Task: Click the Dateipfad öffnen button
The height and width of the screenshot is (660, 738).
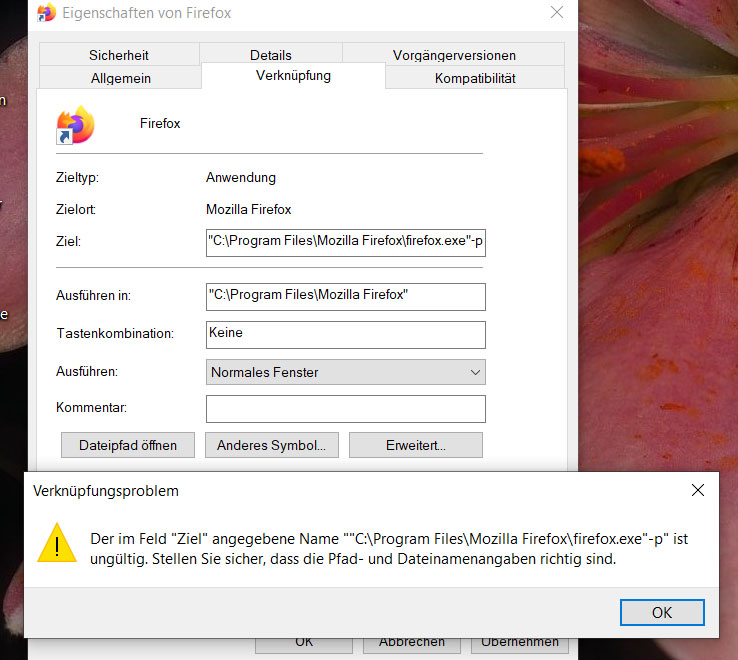Action: (x=128, y=445)
